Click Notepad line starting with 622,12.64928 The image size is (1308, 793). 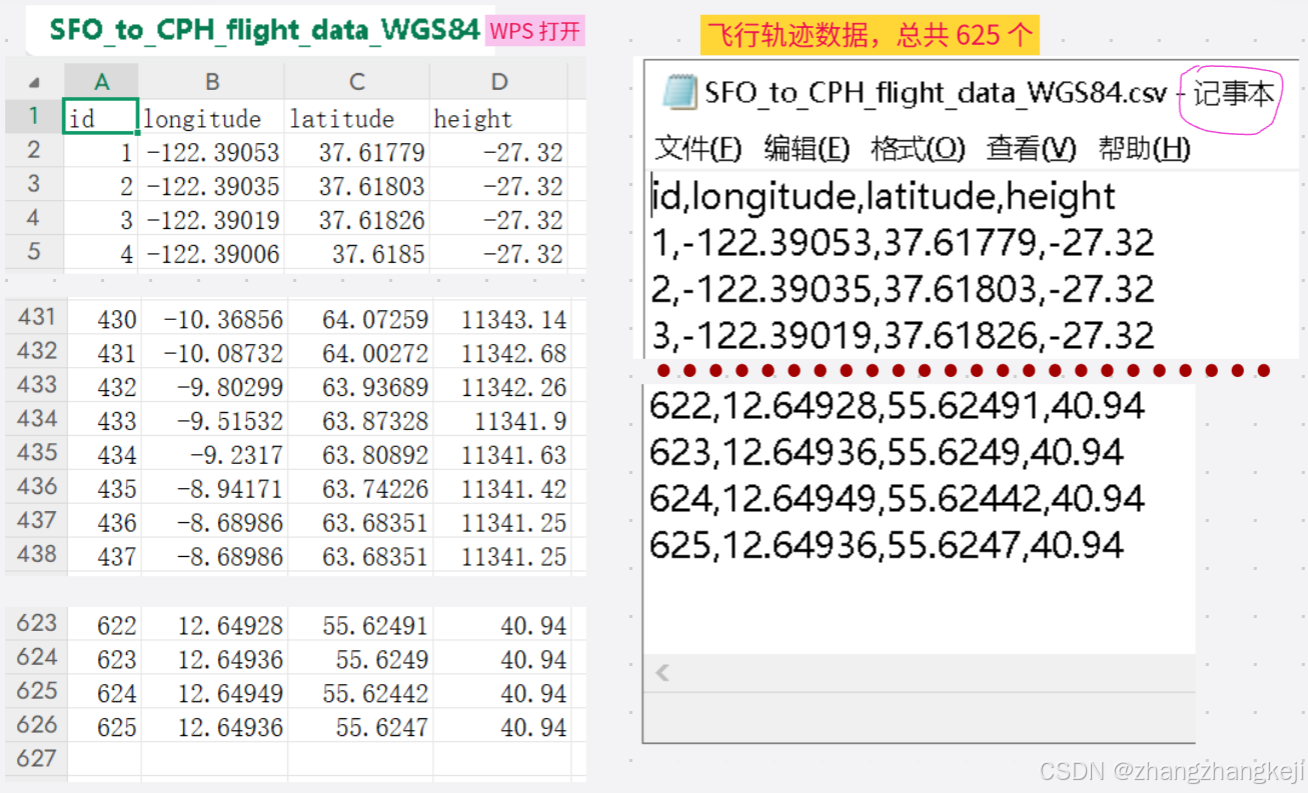897,406
